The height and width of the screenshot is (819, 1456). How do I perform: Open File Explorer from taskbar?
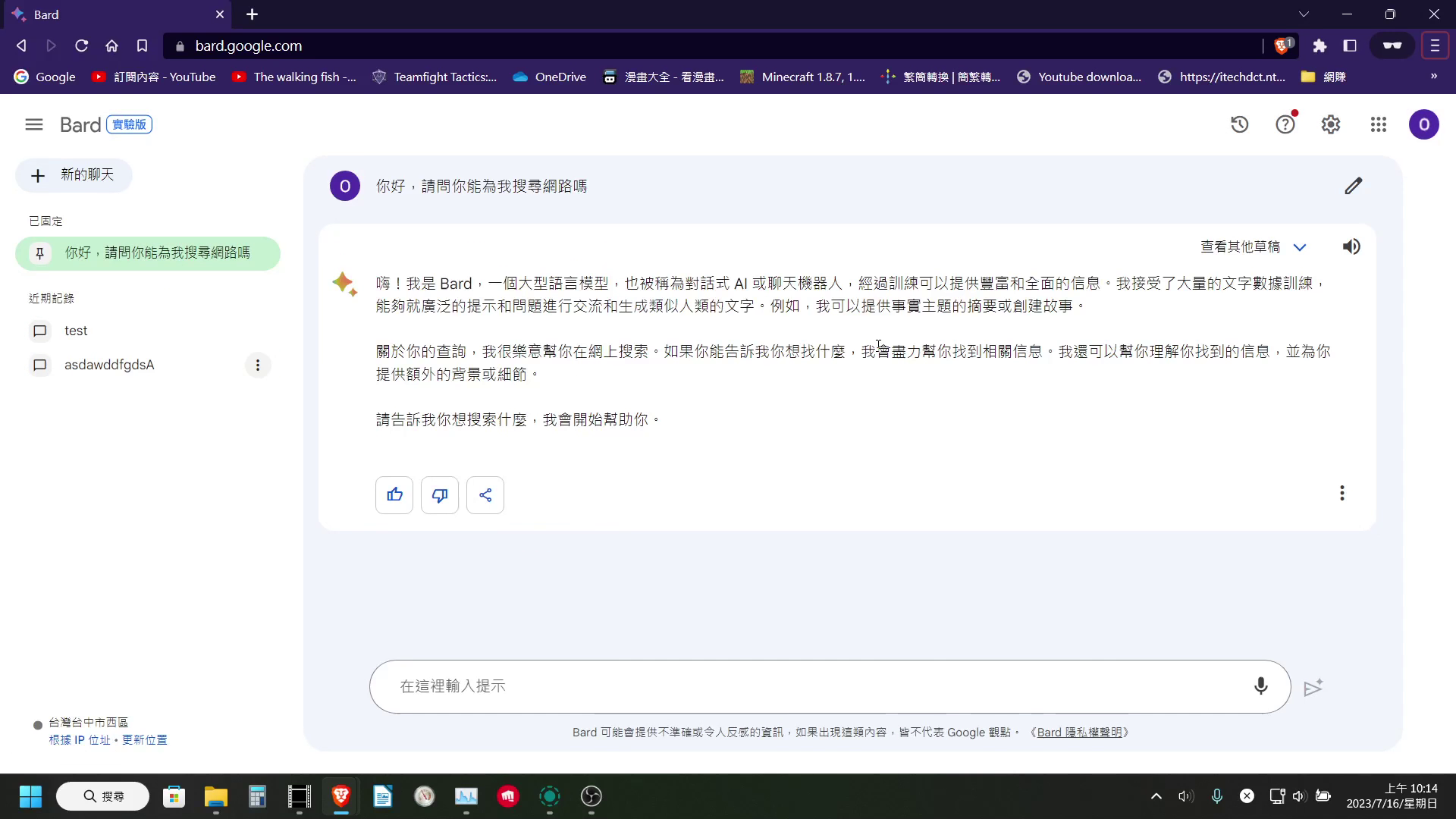click(216, 796)
